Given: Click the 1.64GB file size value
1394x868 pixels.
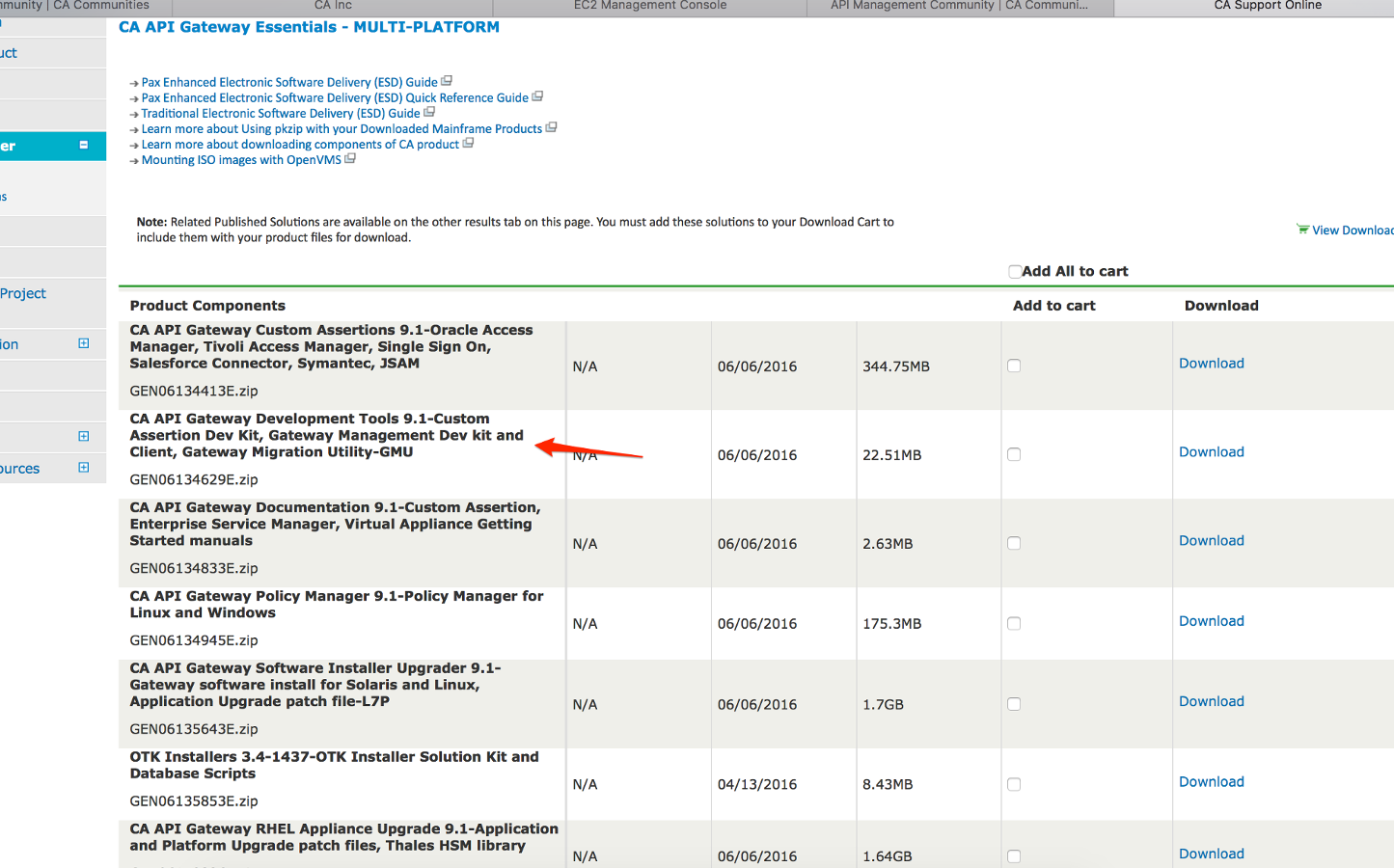Looking at the screenshot, I should 888,856.
